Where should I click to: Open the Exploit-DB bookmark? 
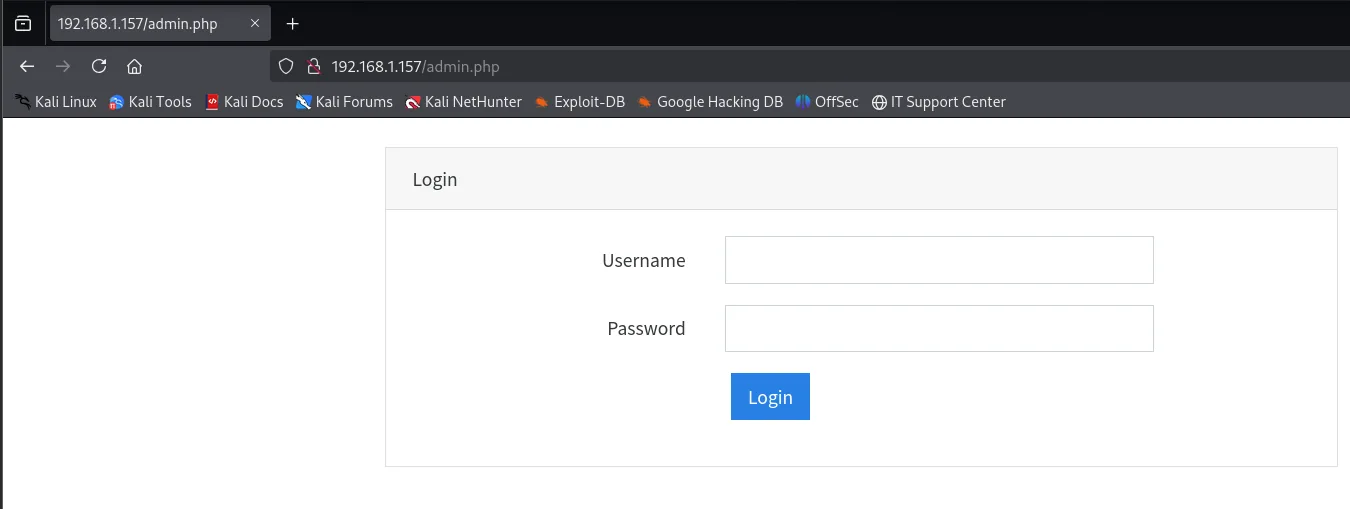579,102
